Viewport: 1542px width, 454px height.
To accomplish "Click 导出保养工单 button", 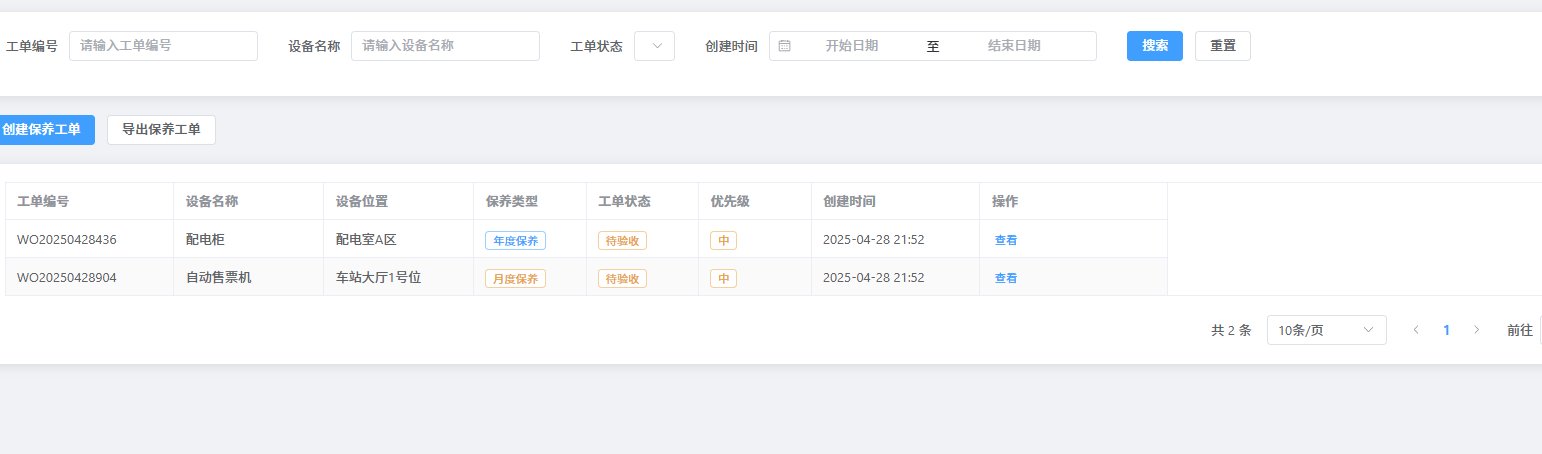I will (161, 130).
